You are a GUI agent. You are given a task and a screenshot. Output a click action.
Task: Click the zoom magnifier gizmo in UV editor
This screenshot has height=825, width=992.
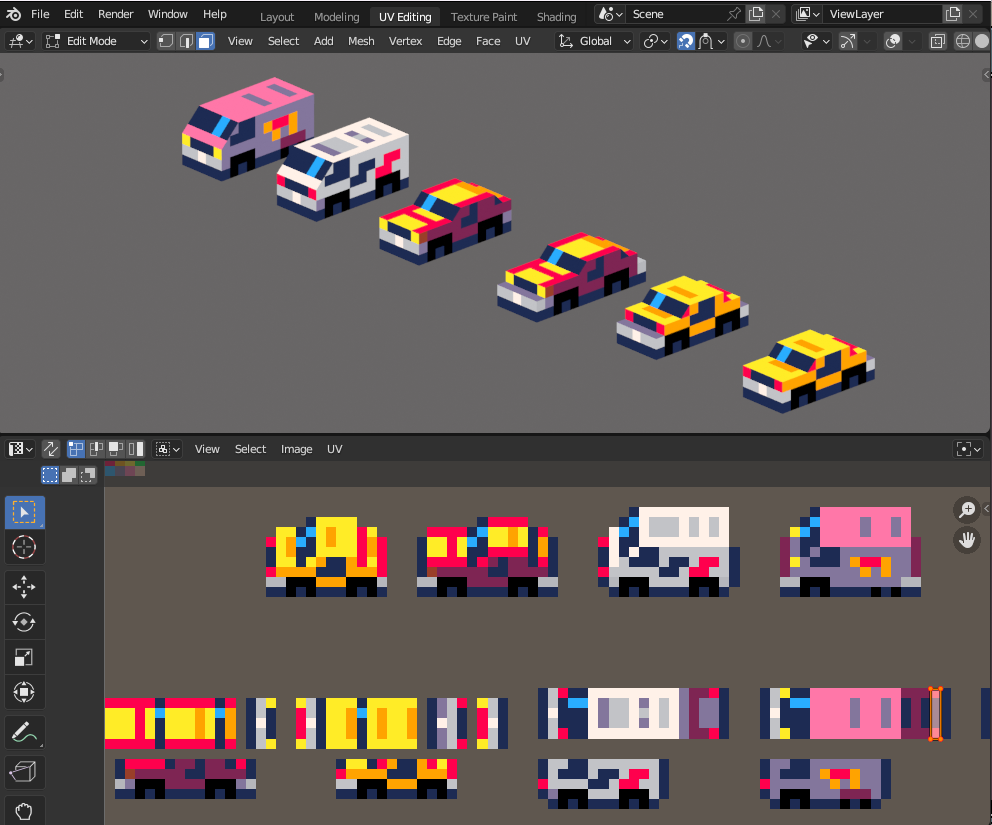click(967, 509)
